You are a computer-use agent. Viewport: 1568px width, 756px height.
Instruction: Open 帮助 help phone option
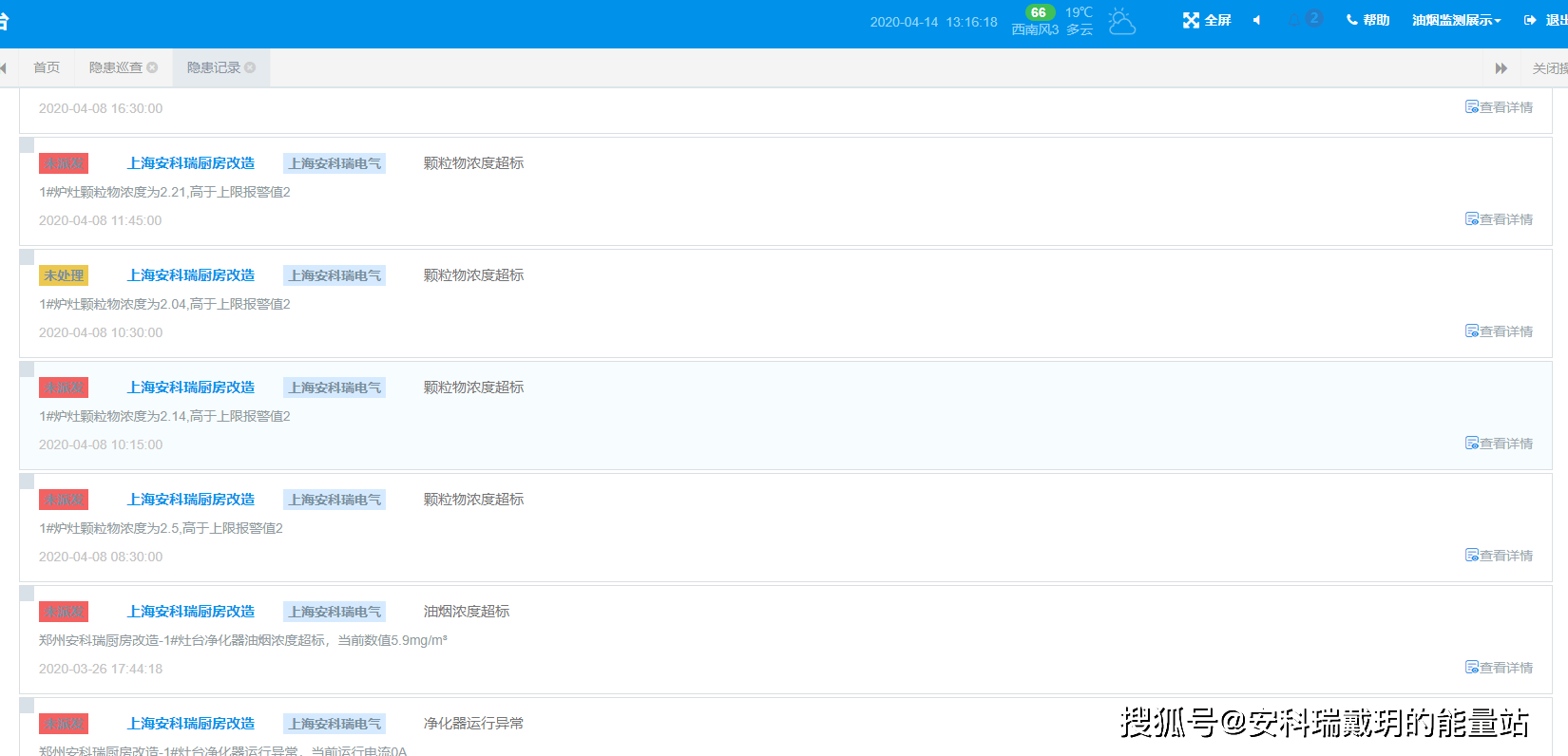click(x=1367, y=20)
